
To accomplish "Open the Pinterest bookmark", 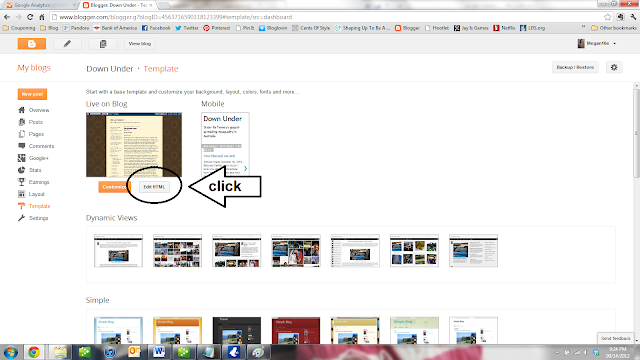I will pos(217,28).
